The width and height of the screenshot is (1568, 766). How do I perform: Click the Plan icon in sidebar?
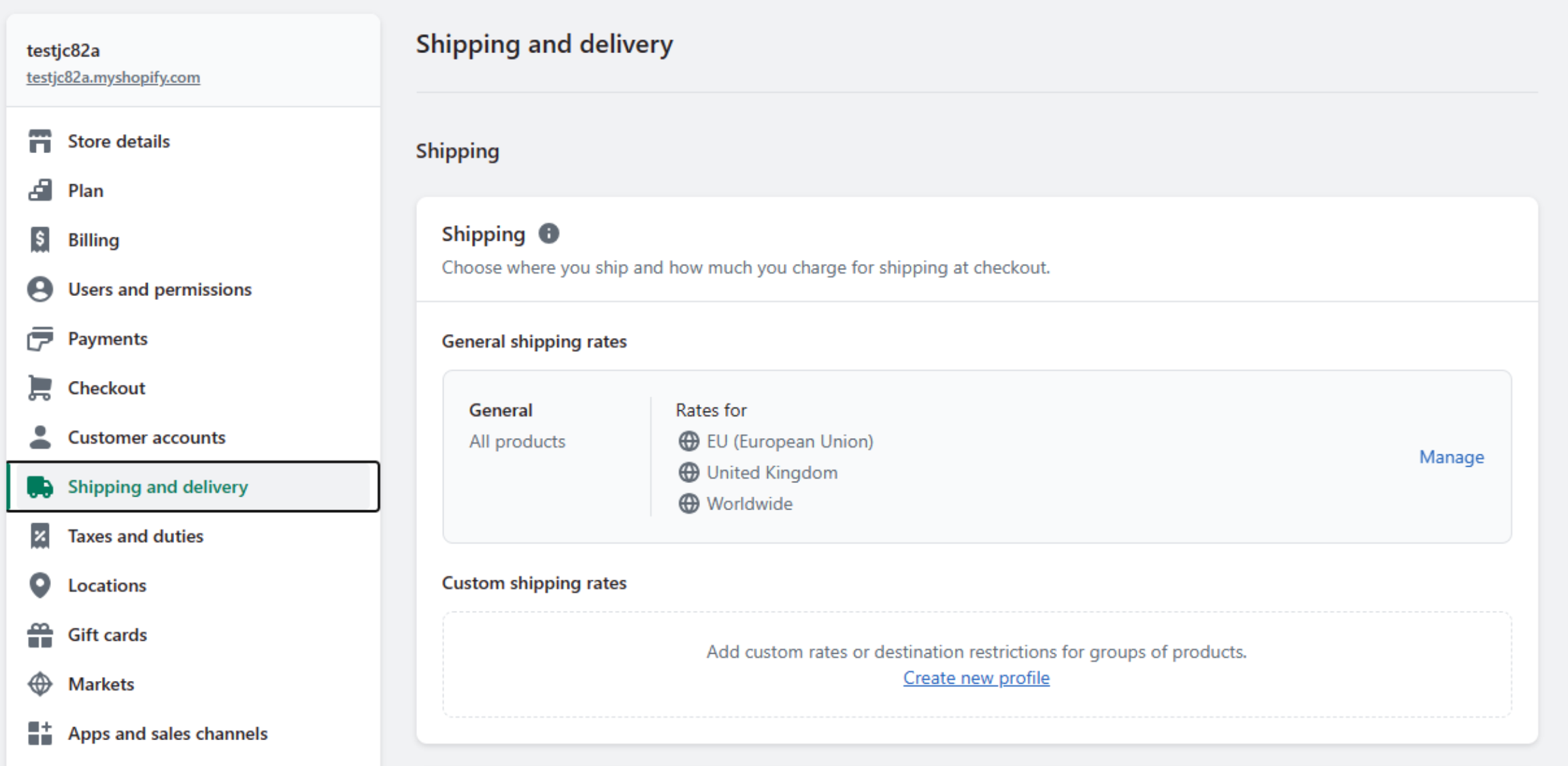(x=40, y=190)
